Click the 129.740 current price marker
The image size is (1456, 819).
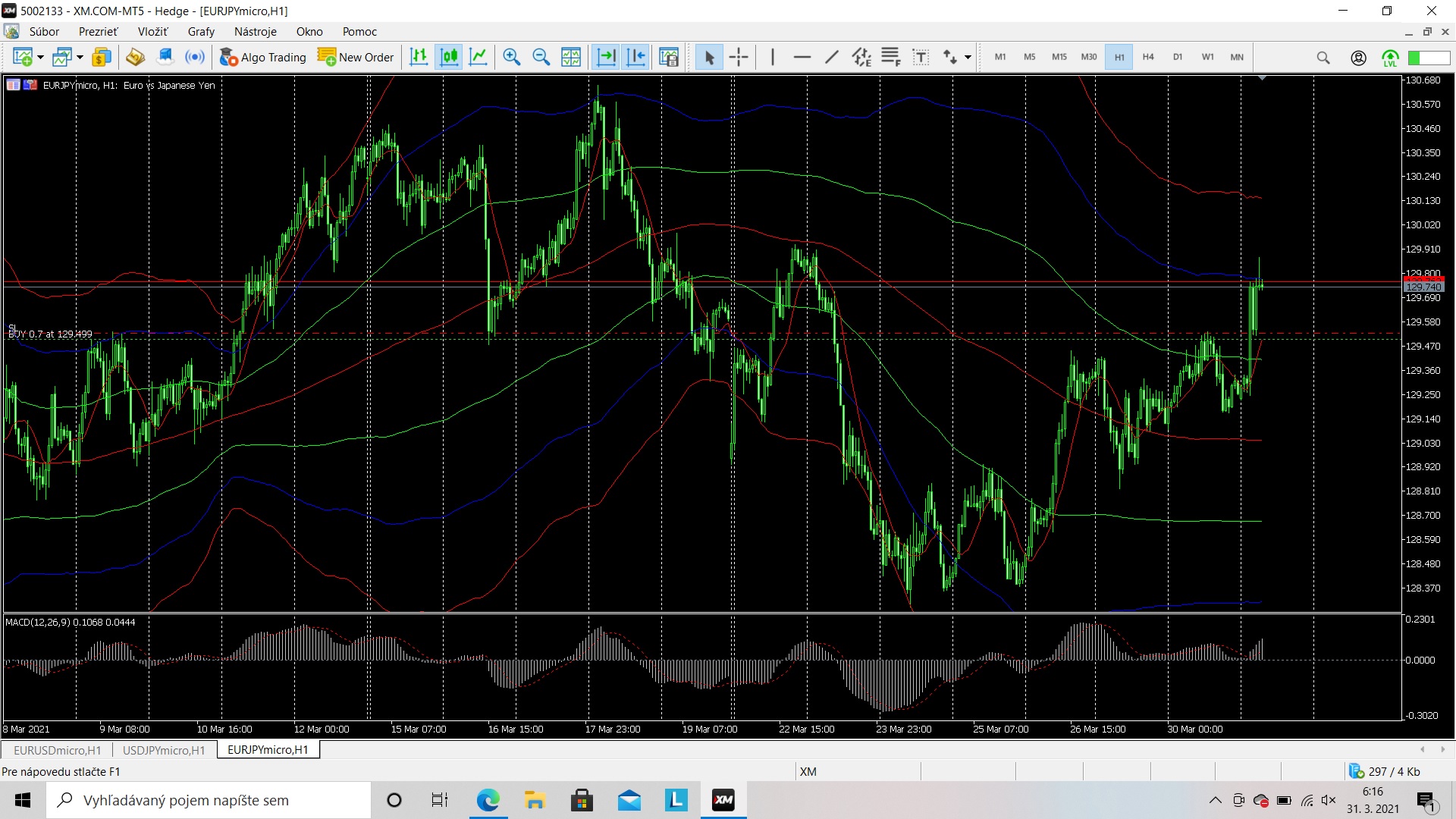click(x=1423, y=287)
